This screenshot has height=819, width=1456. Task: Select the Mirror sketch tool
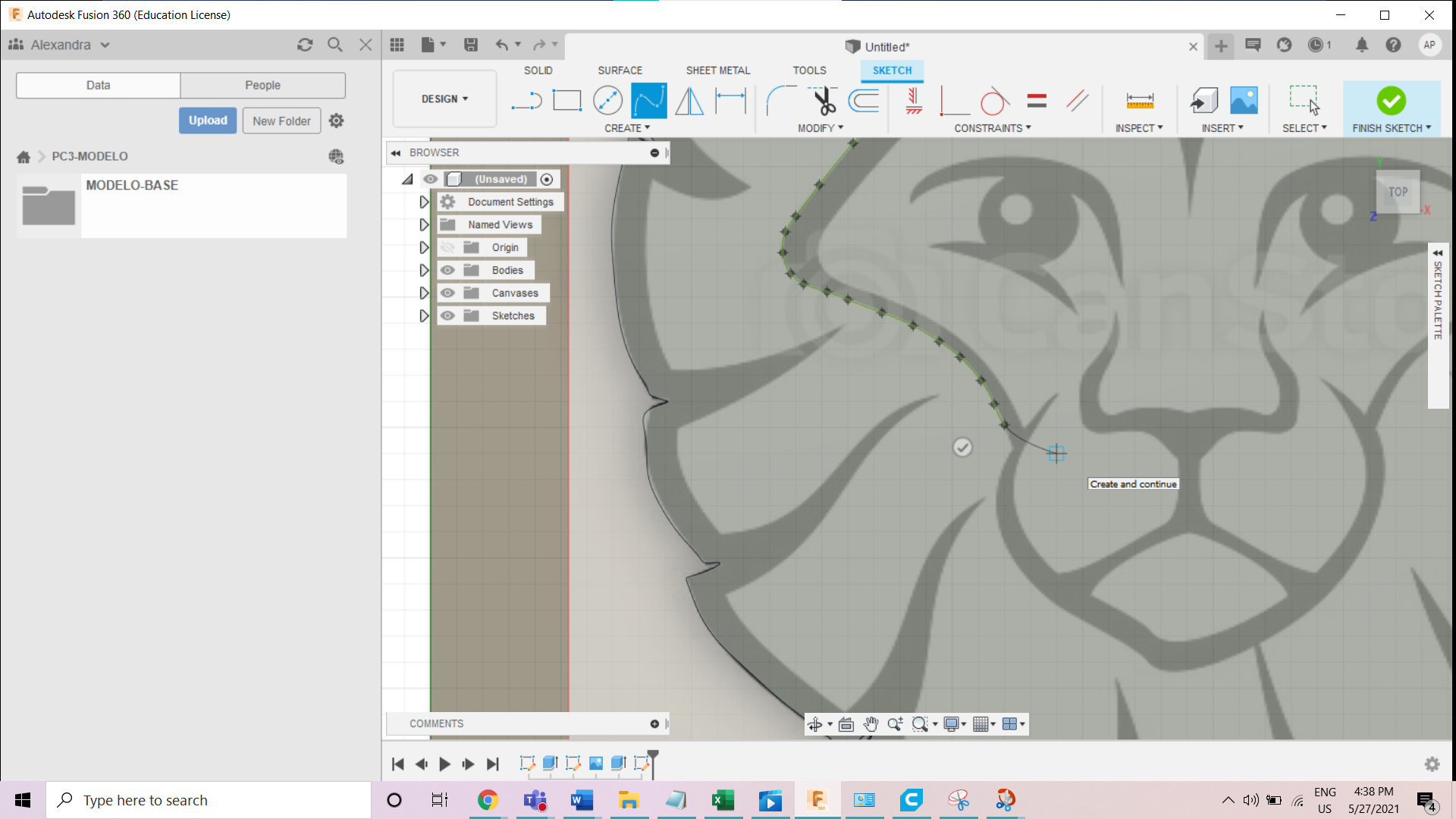click(689, 100)
